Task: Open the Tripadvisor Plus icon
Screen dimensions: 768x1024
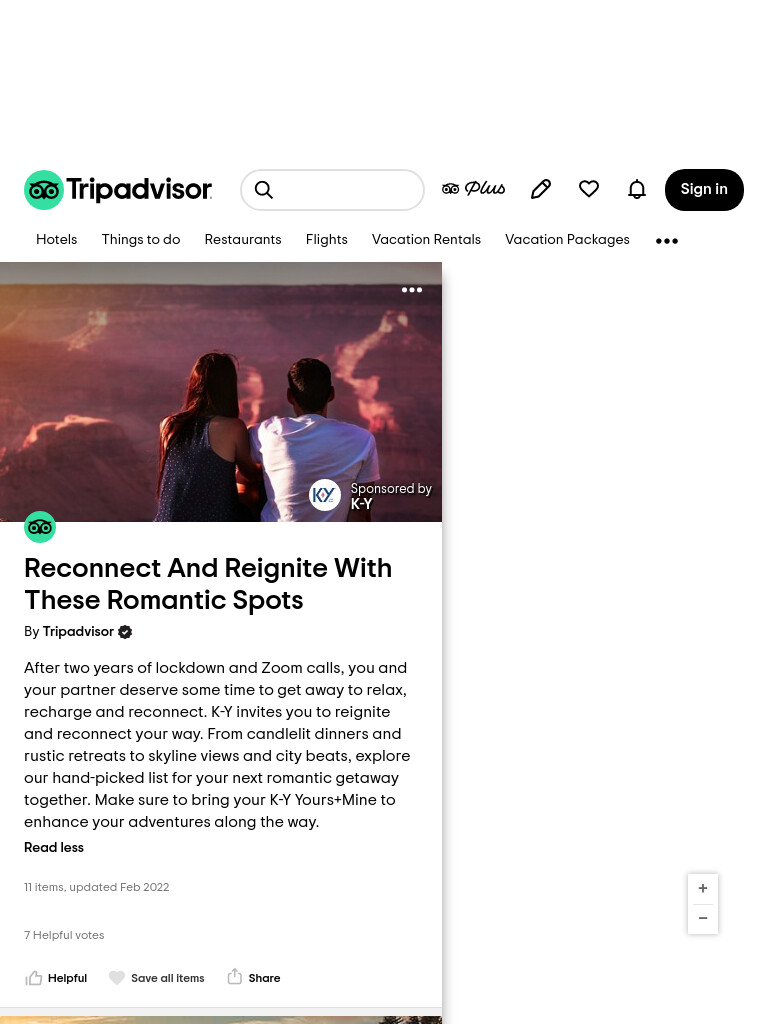Action: (473, 189)
